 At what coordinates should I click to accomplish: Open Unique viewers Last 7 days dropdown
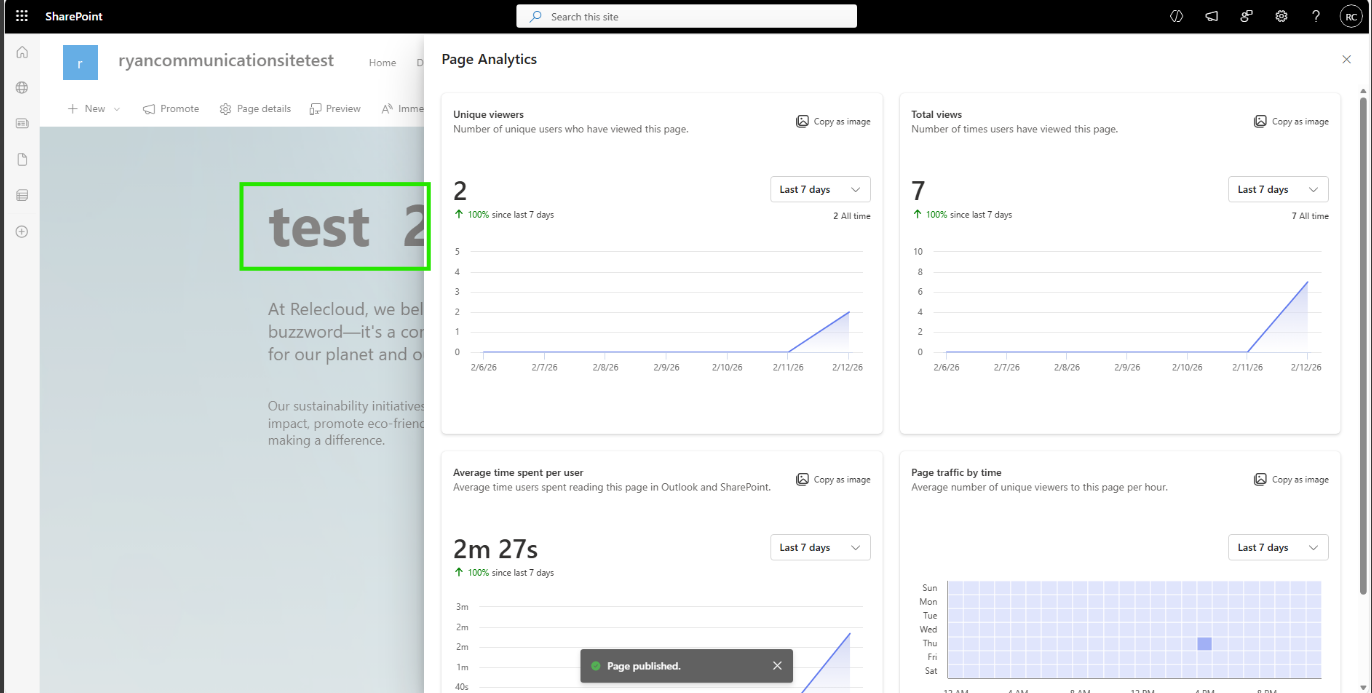tap(820, 189)
